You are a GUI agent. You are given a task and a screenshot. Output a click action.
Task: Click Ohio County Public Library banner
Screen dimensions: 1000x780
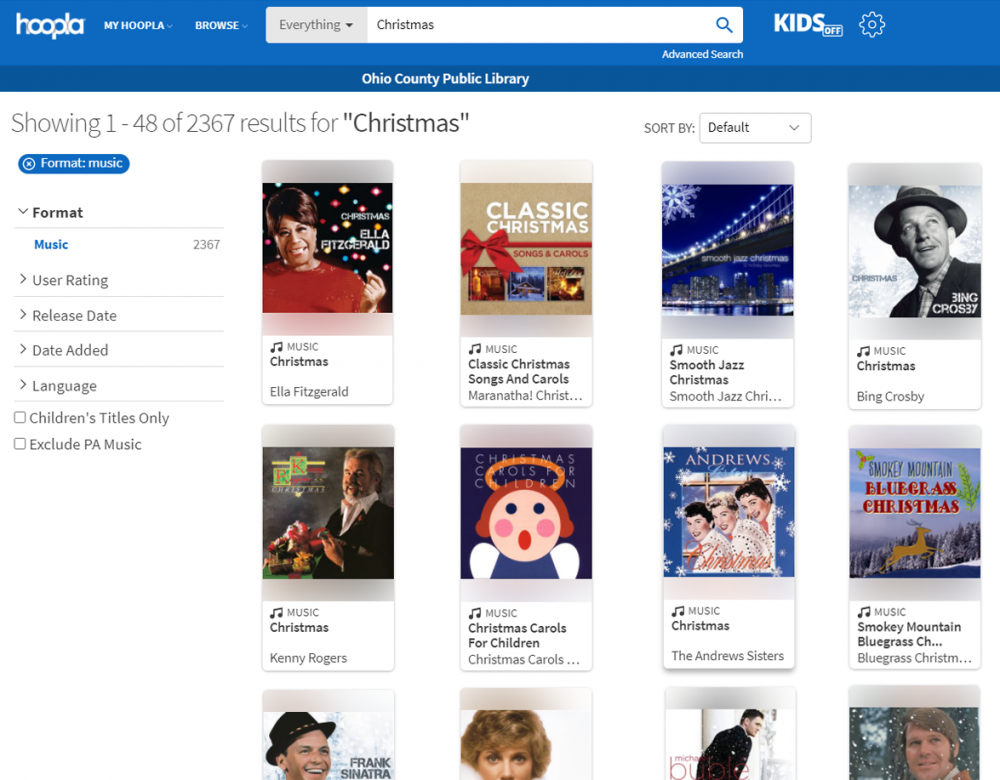(x=445, y=78)
